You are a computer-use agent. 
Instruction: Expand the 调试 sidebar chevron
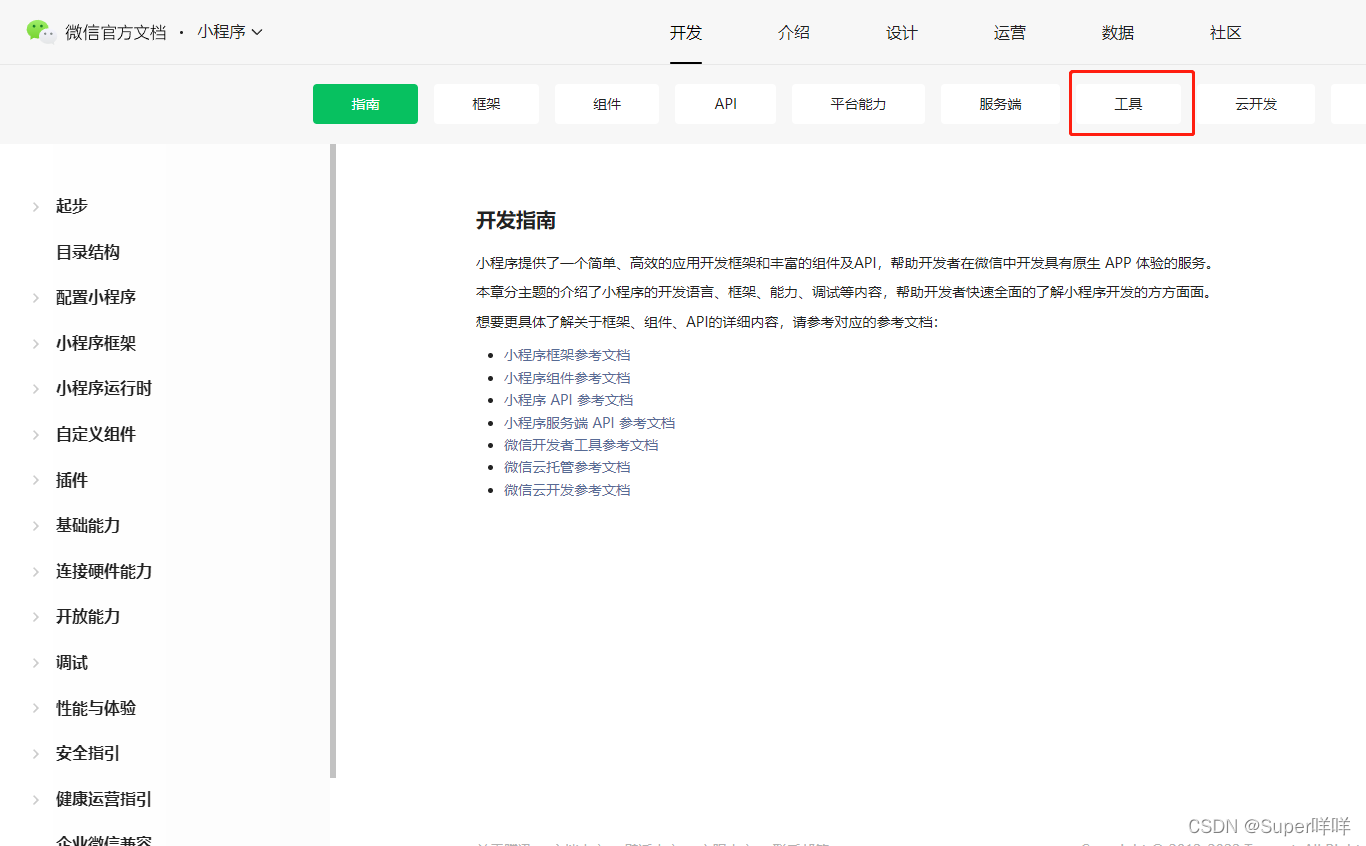pos(36,663)
